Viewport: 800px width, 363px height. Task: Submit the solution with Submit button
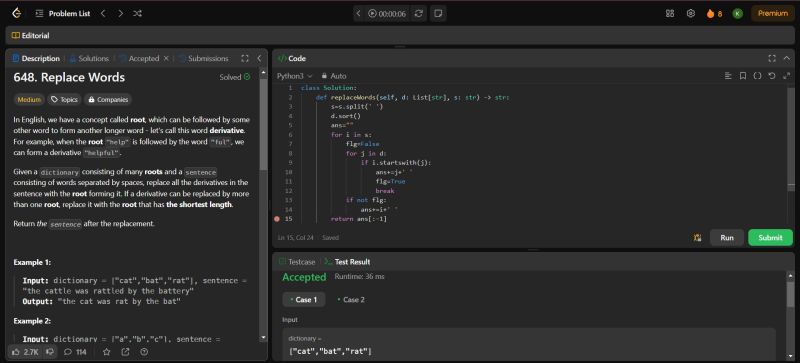tap(770, 237)
